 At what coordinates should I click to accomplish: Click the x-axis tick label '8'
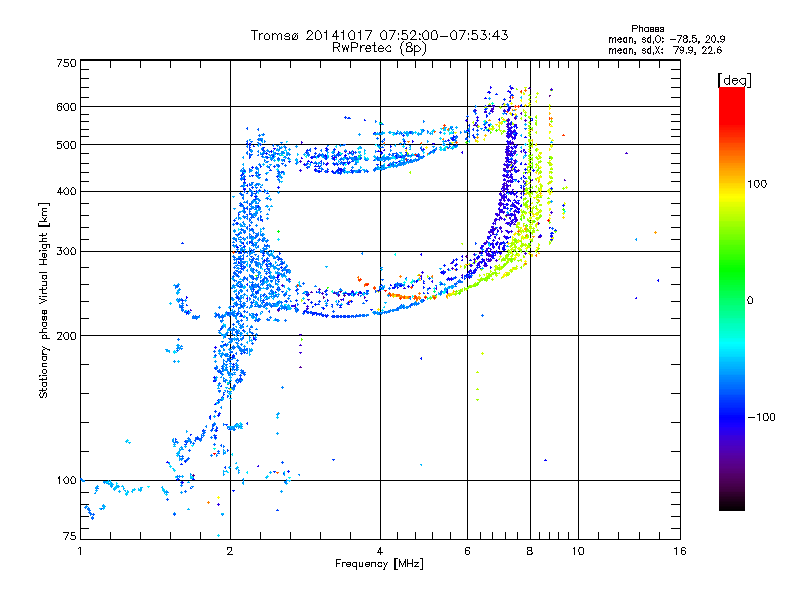(530, 551)
